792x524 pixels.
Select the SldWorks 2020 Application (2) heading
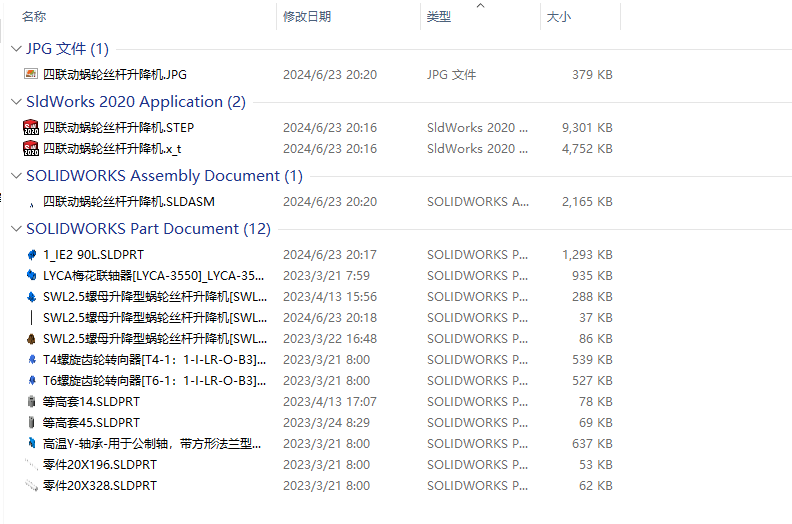click(136, 102)
